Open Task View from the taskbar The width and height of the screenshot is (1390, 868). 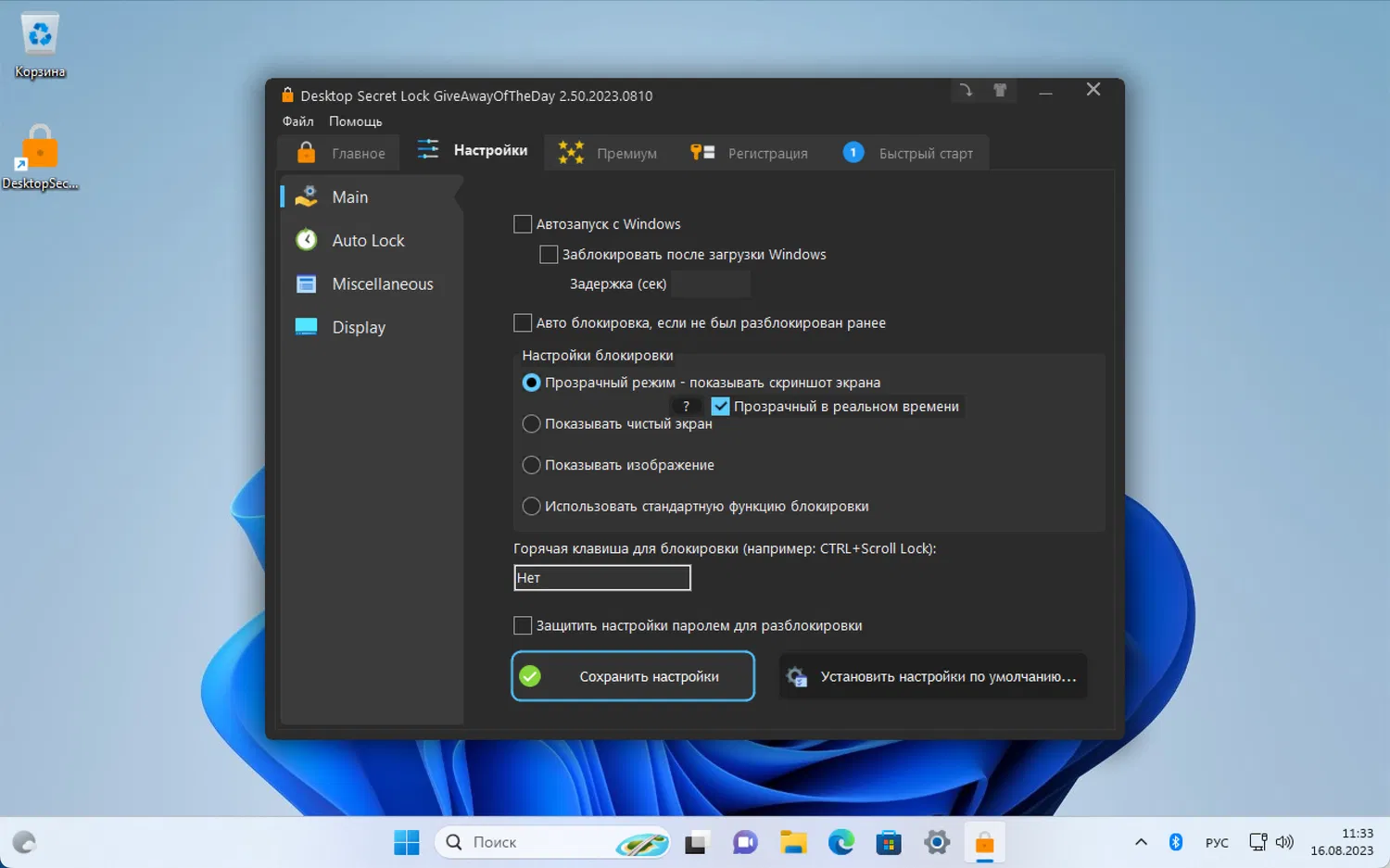[x=696, y=842]
